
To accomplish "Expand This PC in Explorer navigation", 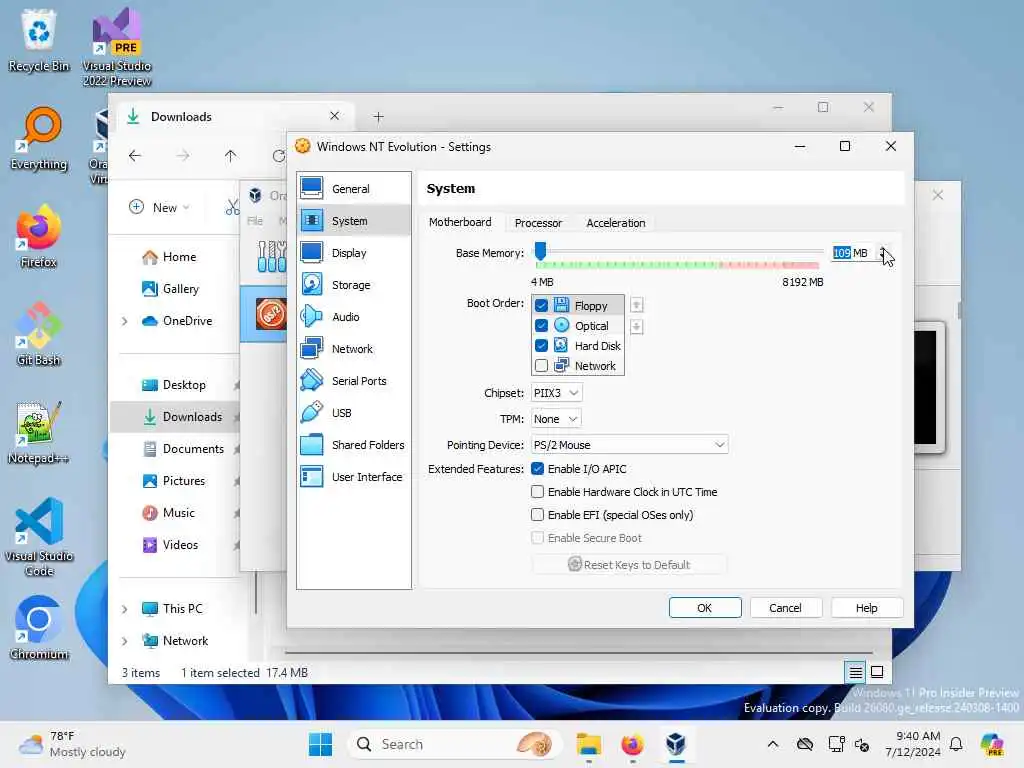I will coord(125,609).
